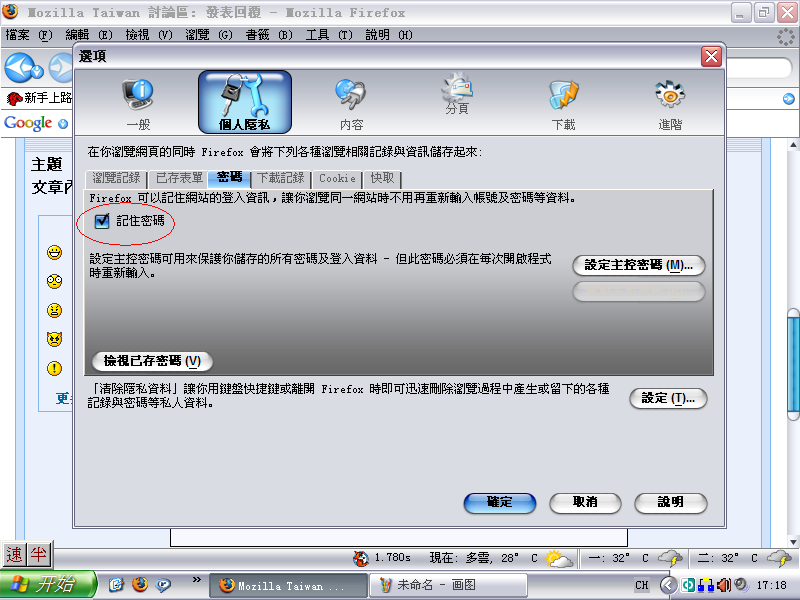Click the Google search engine icon
This screenshot has width=800, height=600.
coord(28,123)
